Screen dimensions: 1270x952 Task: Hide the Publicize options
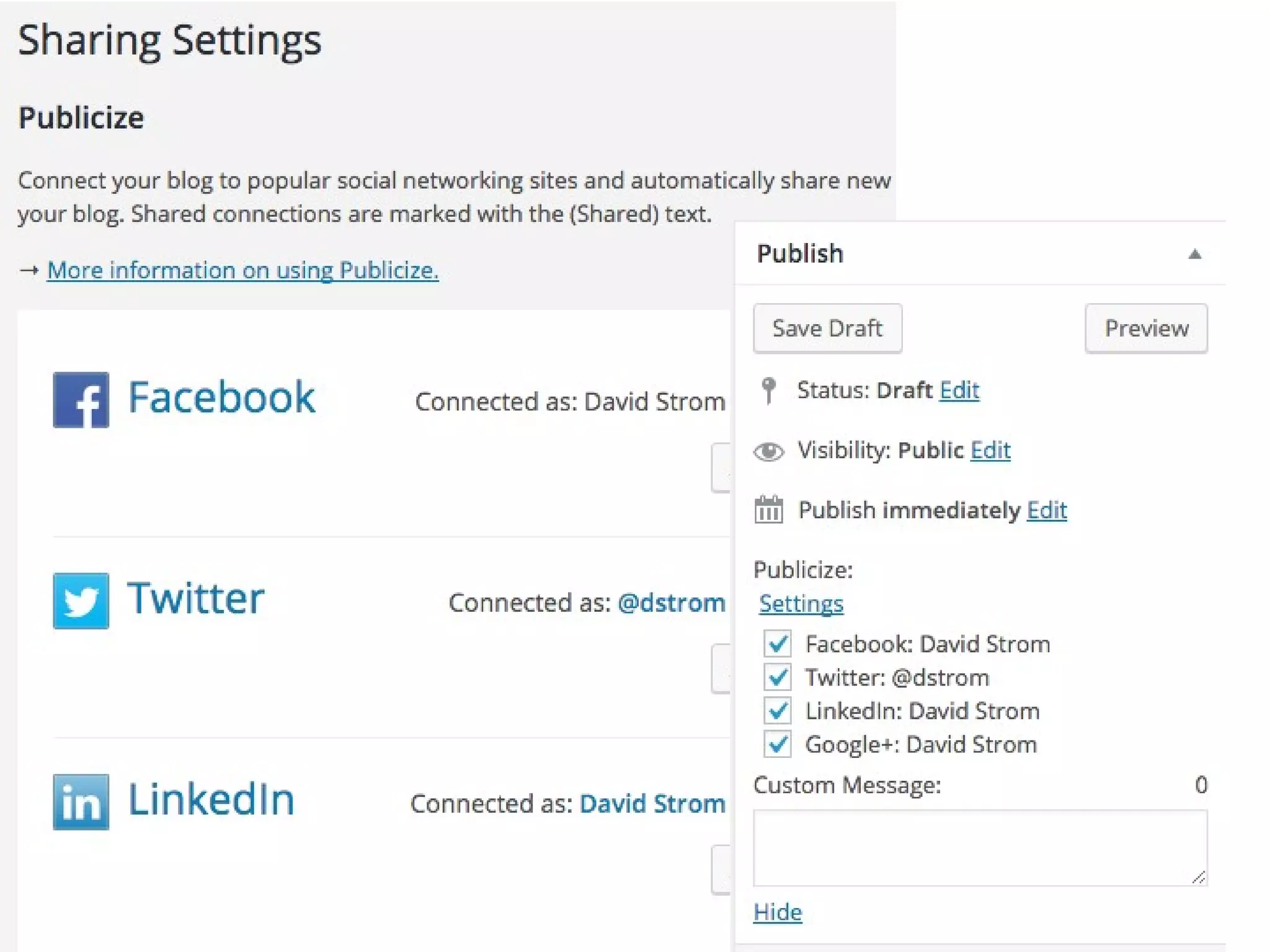click(x=777, y=912)
